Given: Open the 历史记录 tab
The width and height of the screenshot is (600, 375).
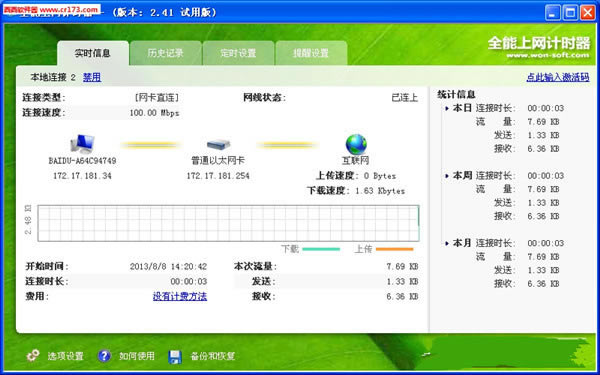Looking at the screenshot, I should tap(165, 53).
